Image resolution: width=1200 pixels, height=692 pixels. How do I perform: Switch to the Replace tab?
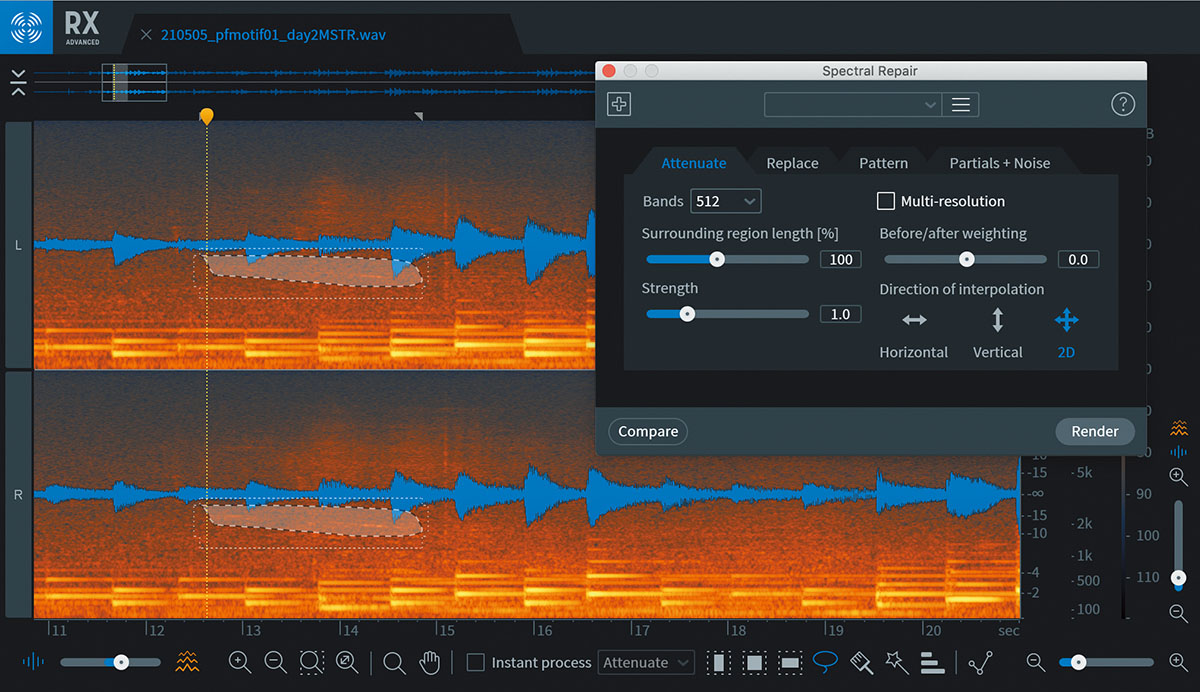[792, 163]
